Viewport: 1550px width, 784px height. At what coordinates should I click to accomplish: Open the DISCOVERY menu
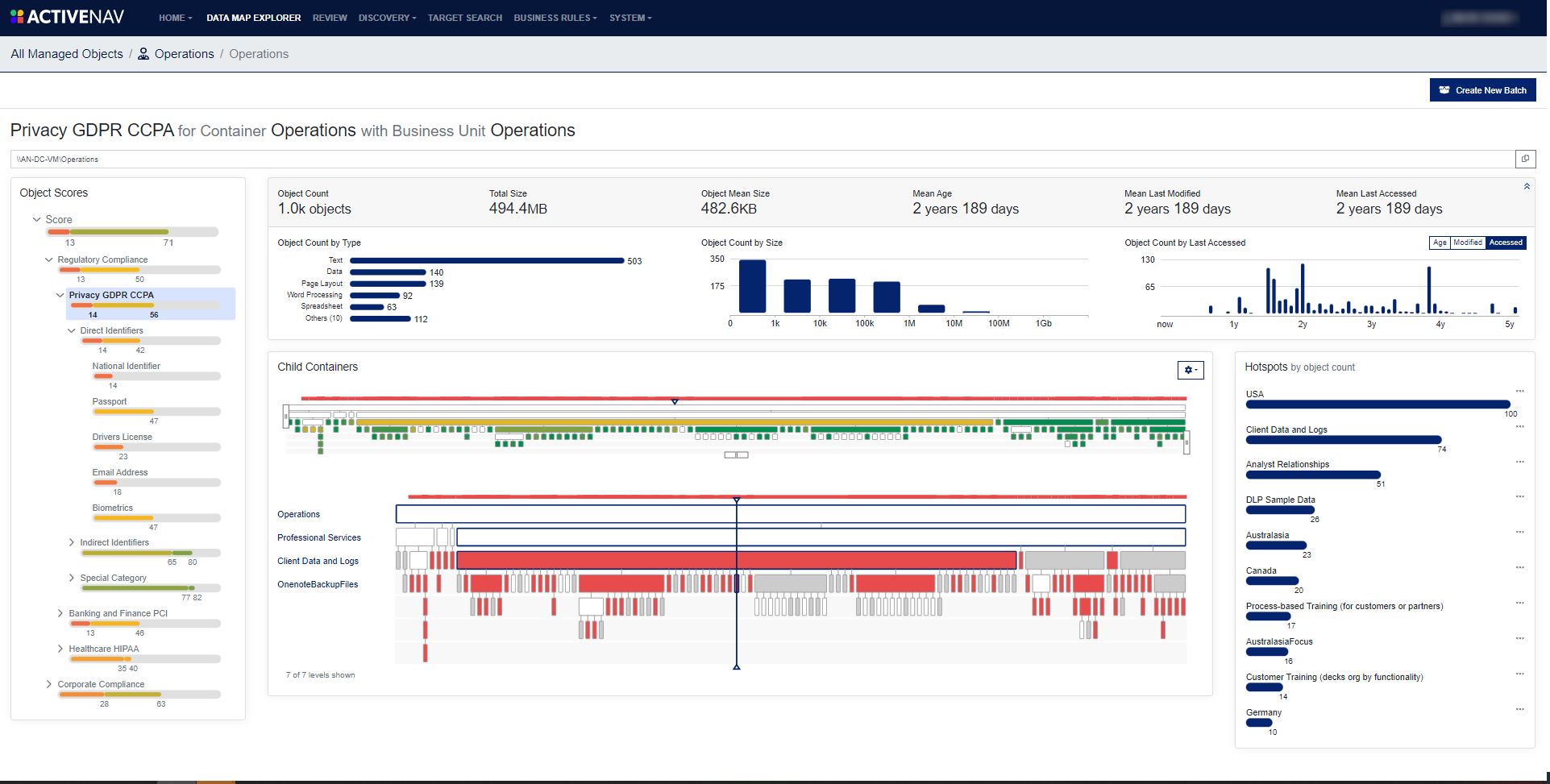point(387,18)
